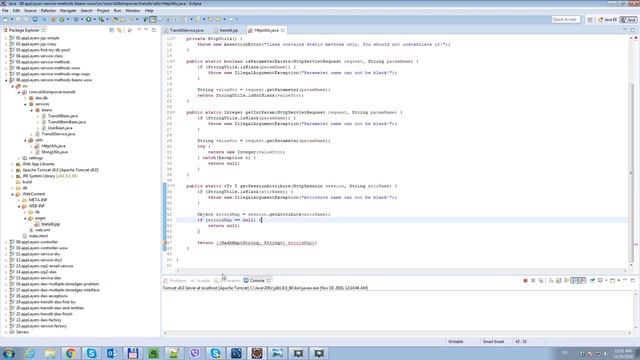Collapse All in Package Explorer
Screen dimensions: 640x360
point(112,30)
